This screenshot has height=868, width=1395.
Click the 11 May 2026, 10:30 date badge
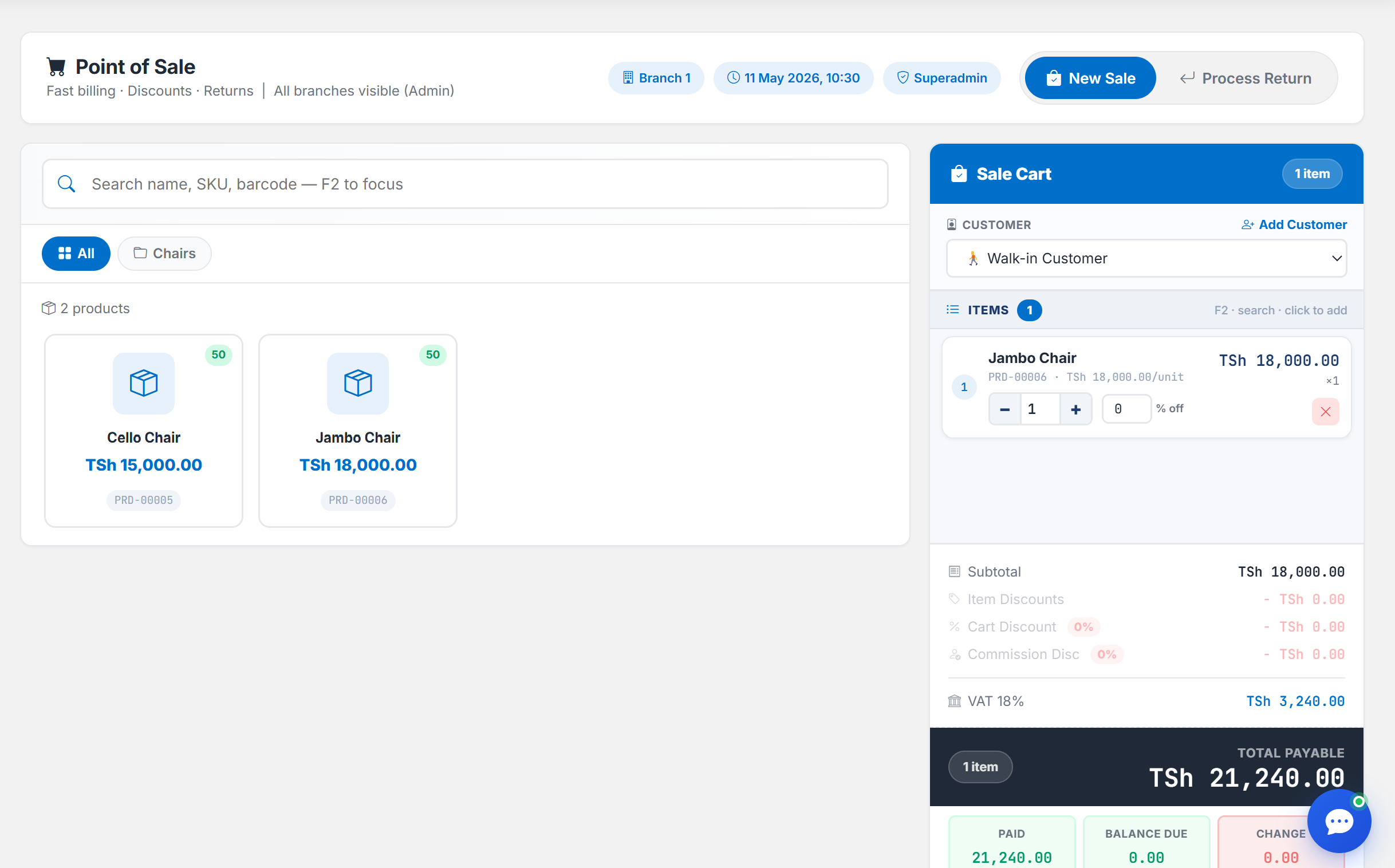[793, 78]
